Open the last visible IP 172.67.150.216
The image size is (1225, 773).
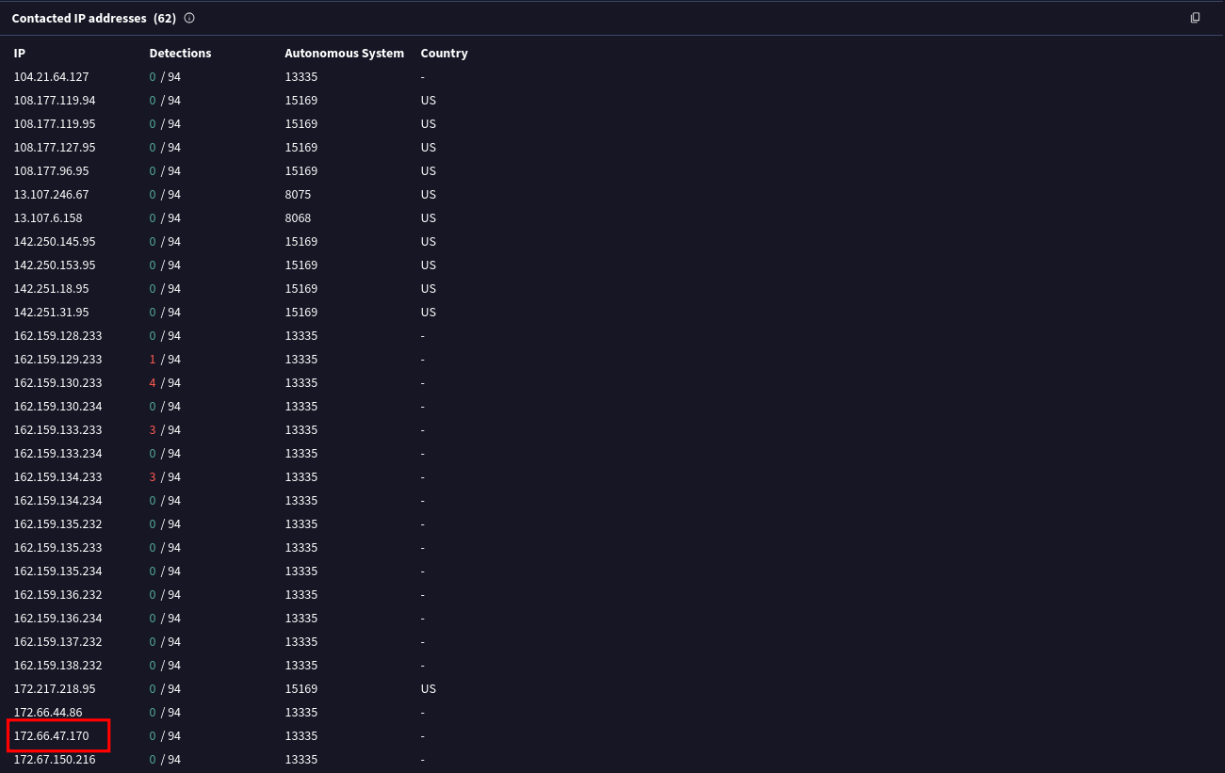(x=54, y=759)
